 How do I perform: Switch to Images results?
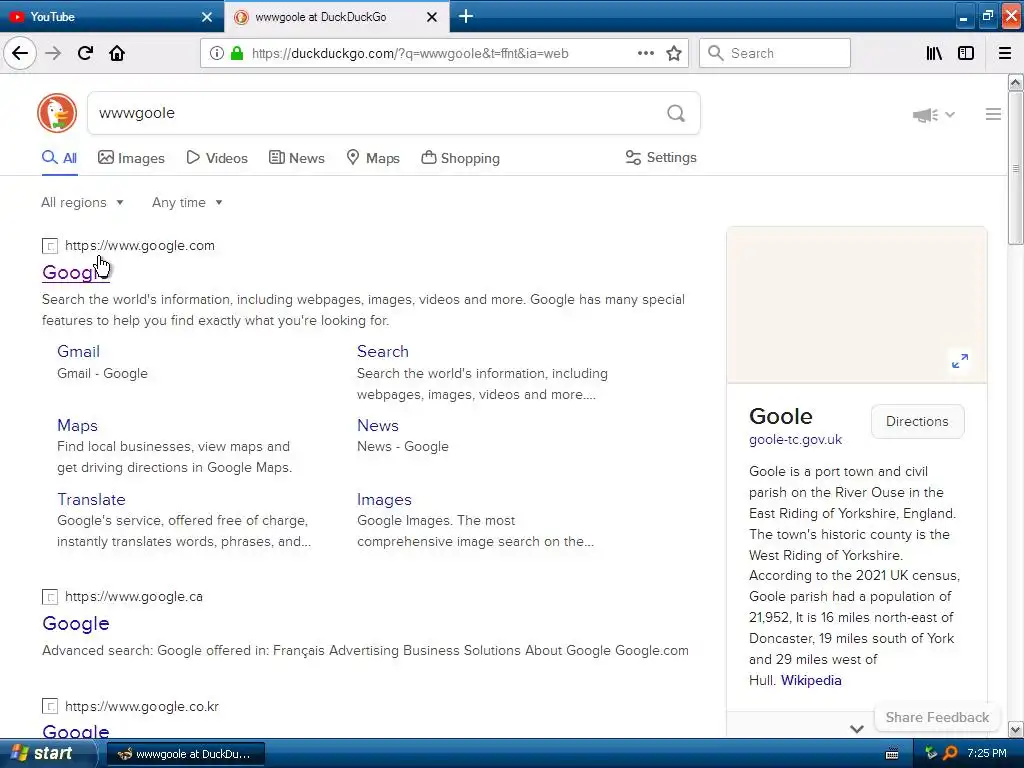131,158
